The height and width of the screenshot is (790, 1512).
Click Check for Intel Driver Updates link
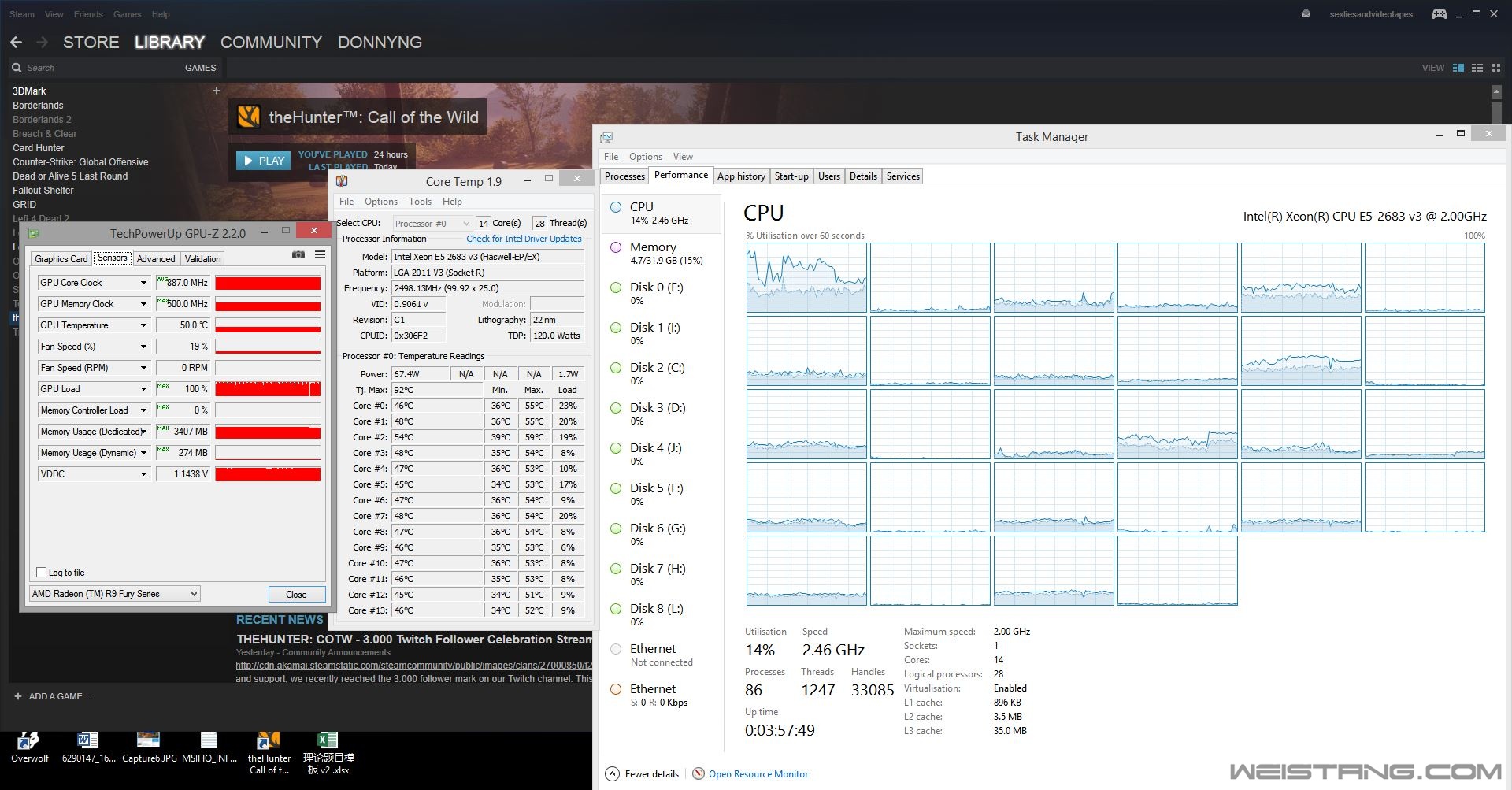coord(524,239)
